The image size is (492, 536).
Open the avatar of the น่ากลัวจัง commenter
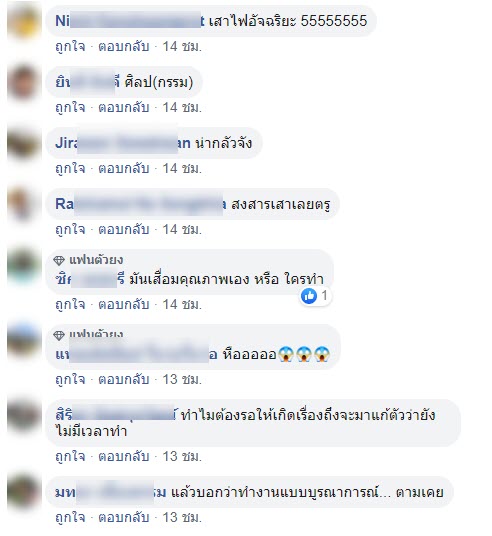[x=24, y=143]
